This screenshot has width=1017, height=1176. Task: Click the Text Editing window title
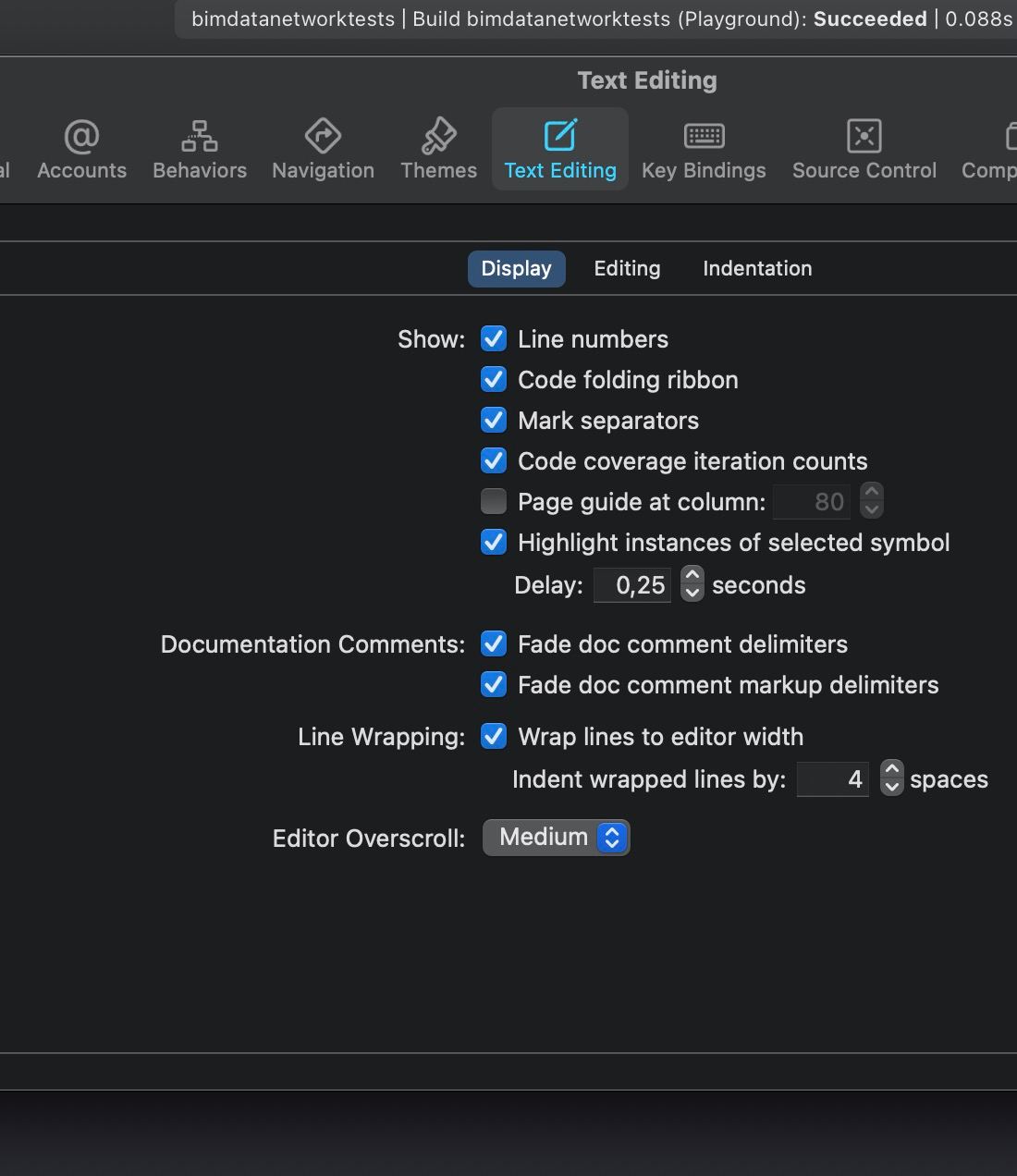click(x=647, y=80)
